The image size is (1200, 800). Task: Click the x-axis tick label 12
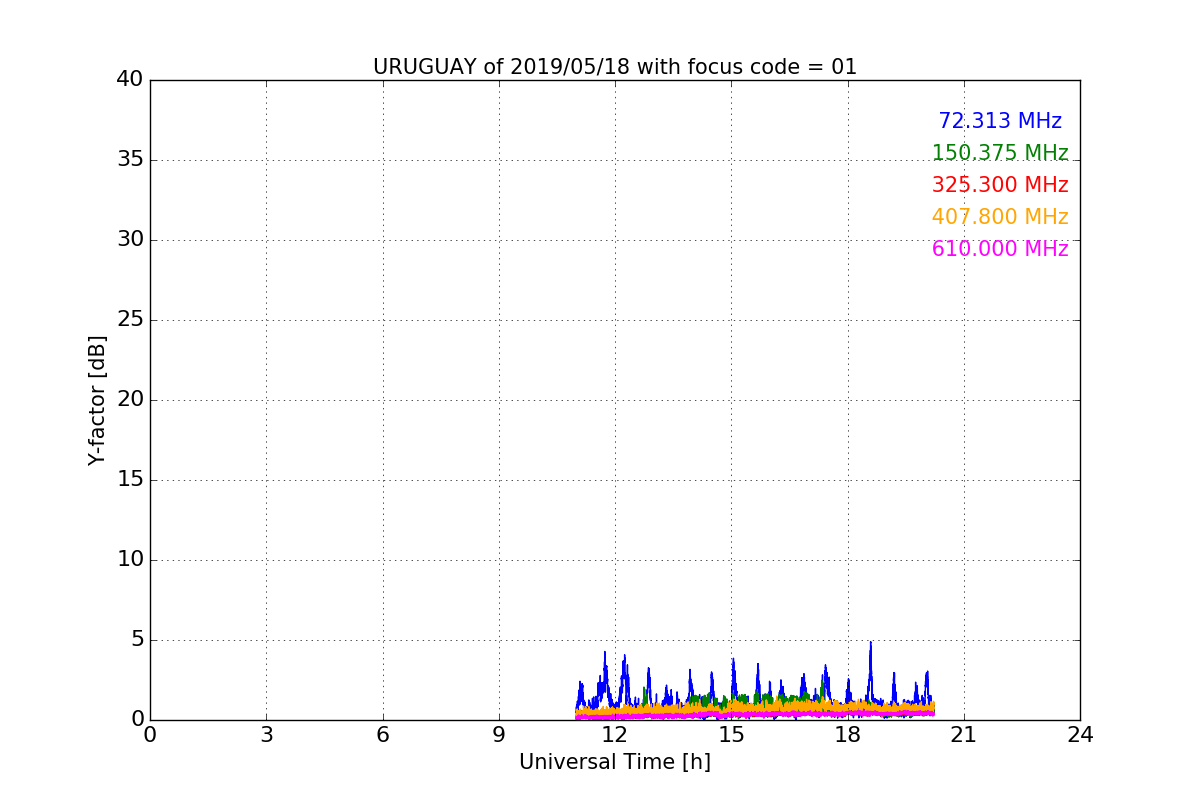pos(615,735)
